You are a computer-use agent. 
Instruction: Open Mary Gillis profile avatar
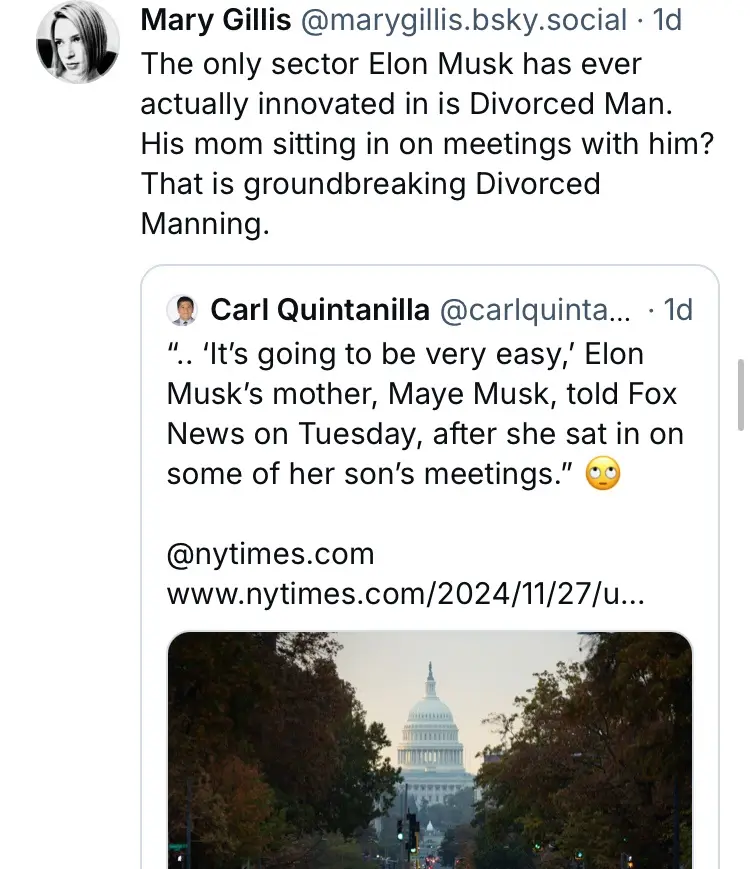78,42
